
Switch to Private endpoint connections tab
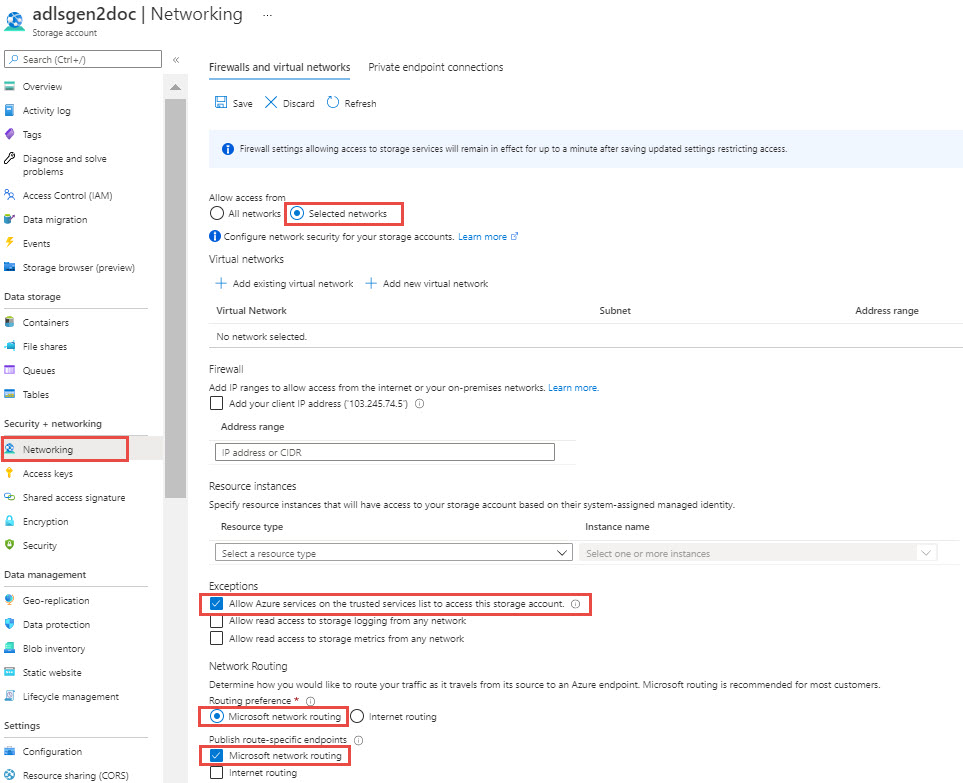tap(436, 68)
